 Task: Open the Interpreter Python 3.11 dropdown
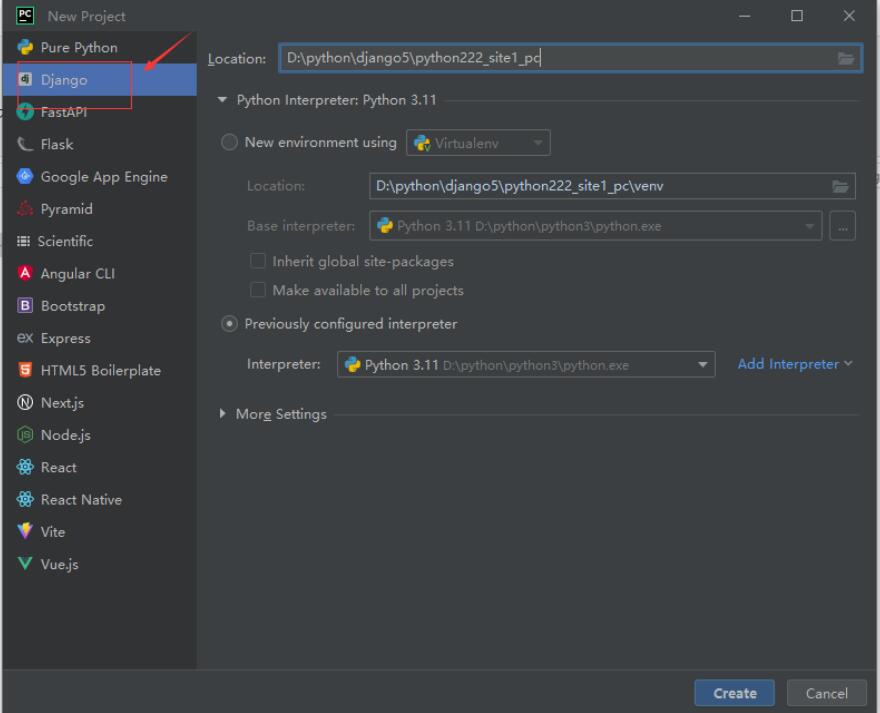[526, 365]
